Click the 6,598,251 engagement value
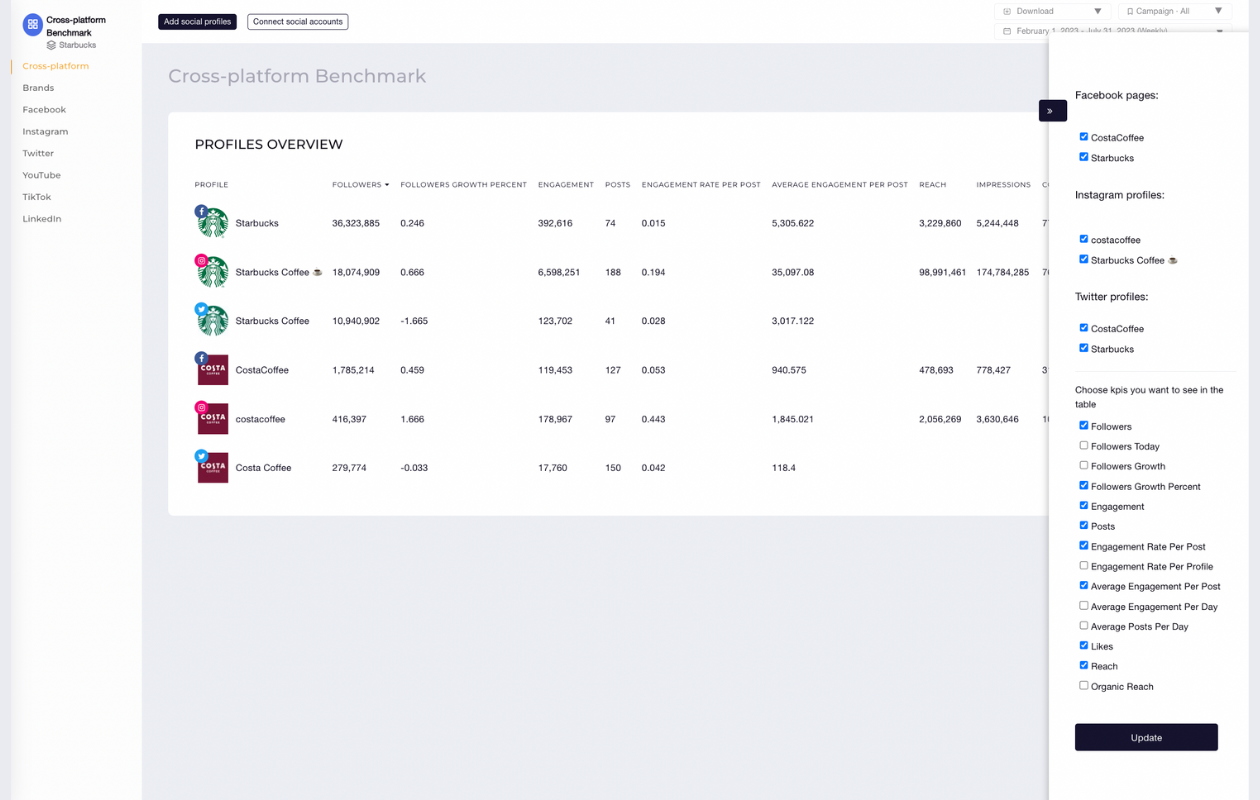This screenshot has width=1260, height=800. coord(559,272)
